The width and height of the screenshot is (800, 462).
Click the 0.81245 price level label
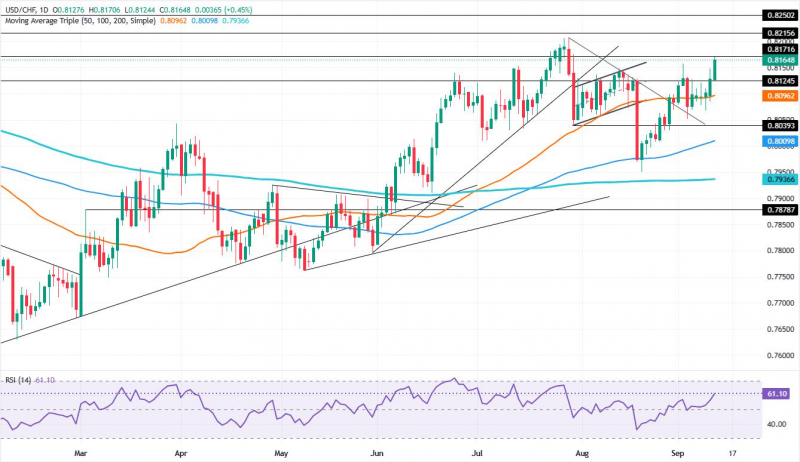tap(780, 81)
